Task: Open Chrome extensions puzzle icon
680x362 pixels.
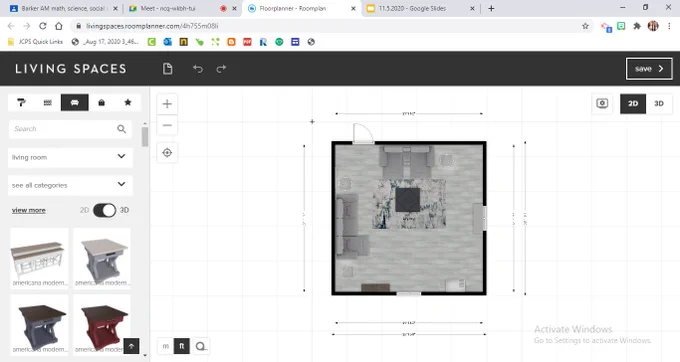Action: click(x=637, y=26)
